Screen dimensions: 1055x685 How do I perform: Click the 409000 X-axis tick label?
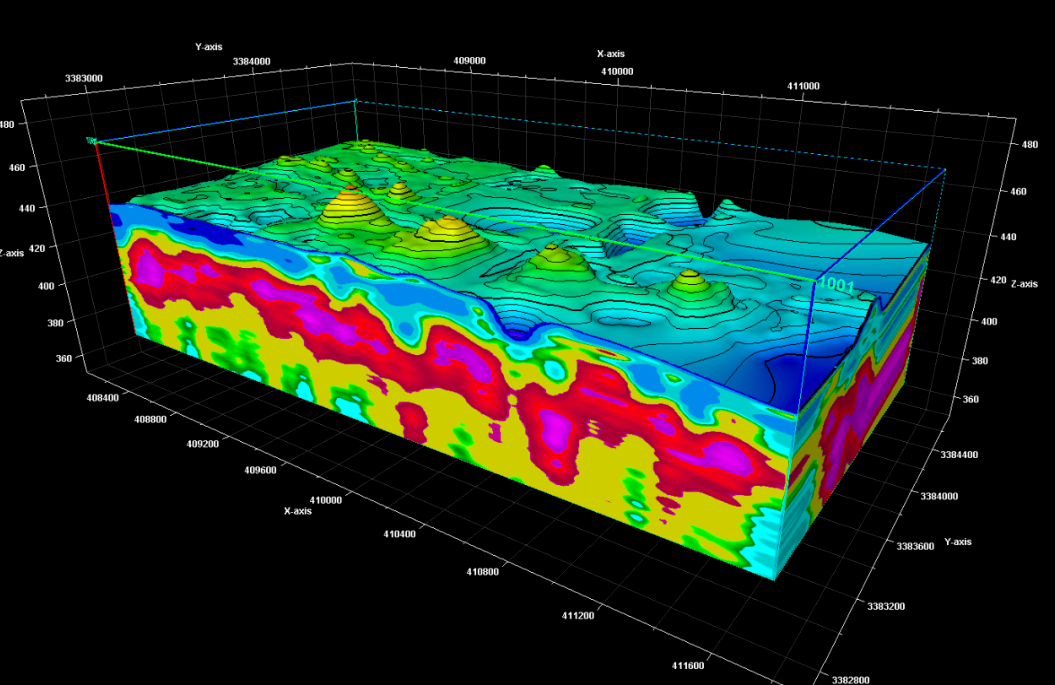[469, 60]
